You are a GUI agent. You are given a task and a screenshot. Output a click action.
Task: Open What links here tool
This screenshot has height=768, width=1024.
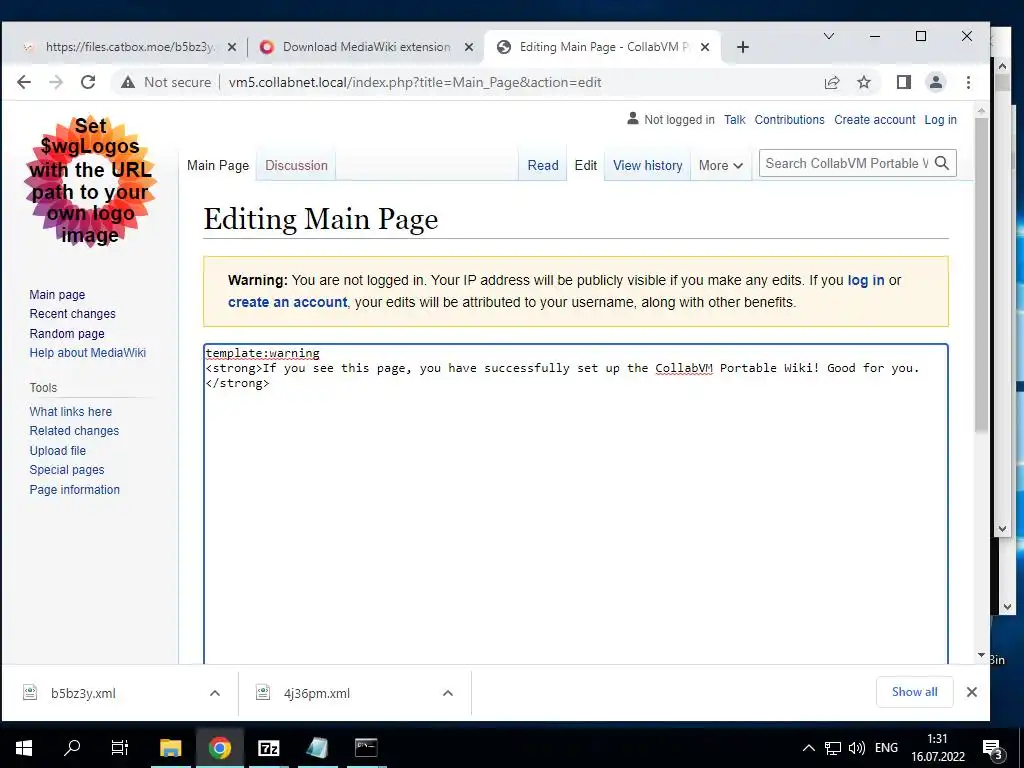[x=71, y=411]
